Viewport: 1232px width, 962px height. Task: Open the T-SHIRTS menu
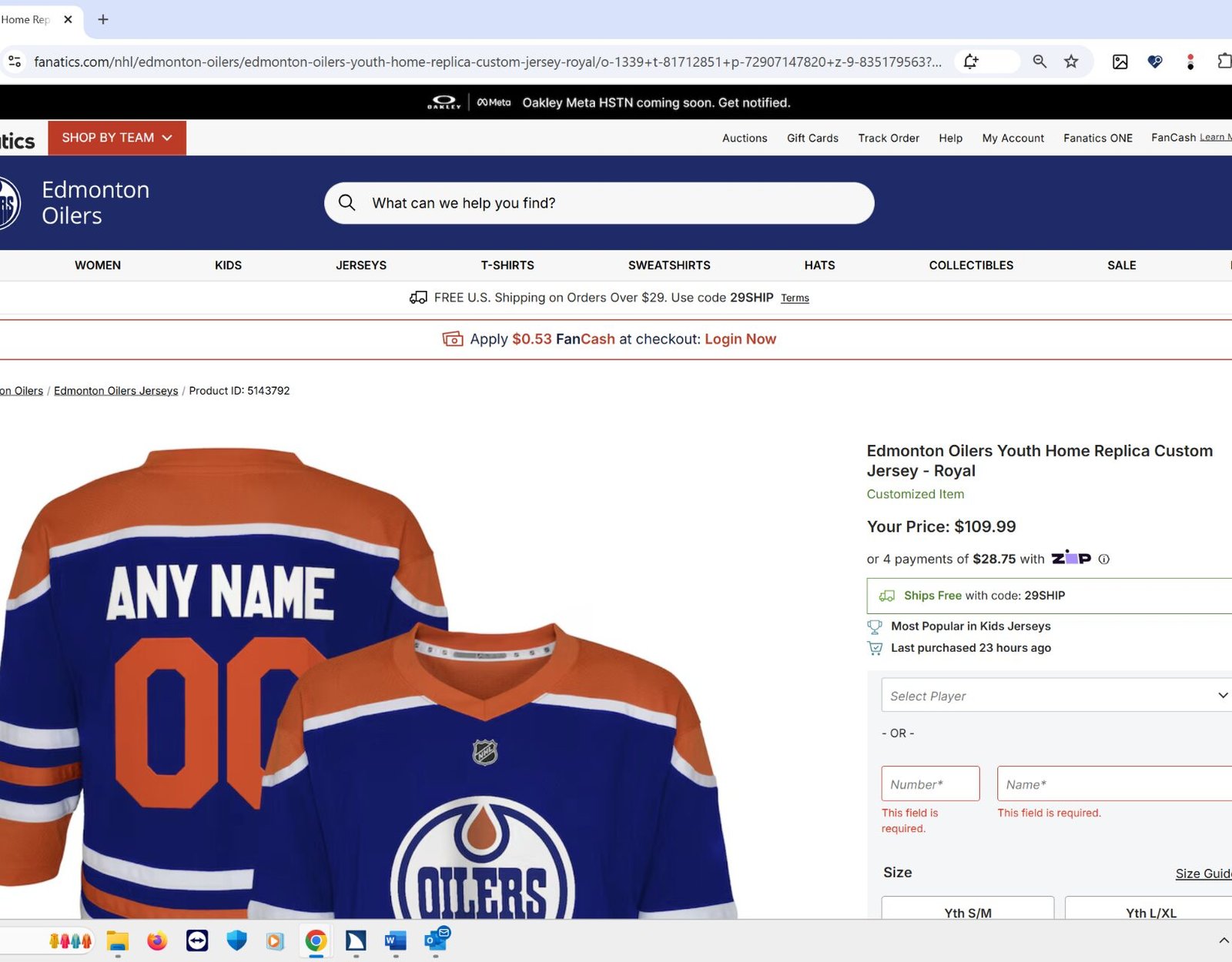coord(507,265)
